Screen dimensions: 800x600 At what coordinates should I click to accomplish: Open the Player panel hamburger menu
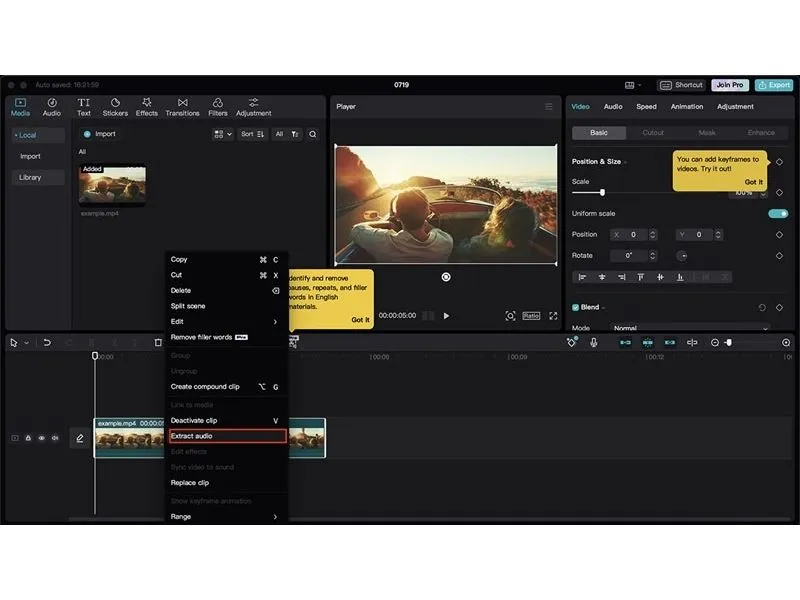pyautogui.click(x=548, y=107)
